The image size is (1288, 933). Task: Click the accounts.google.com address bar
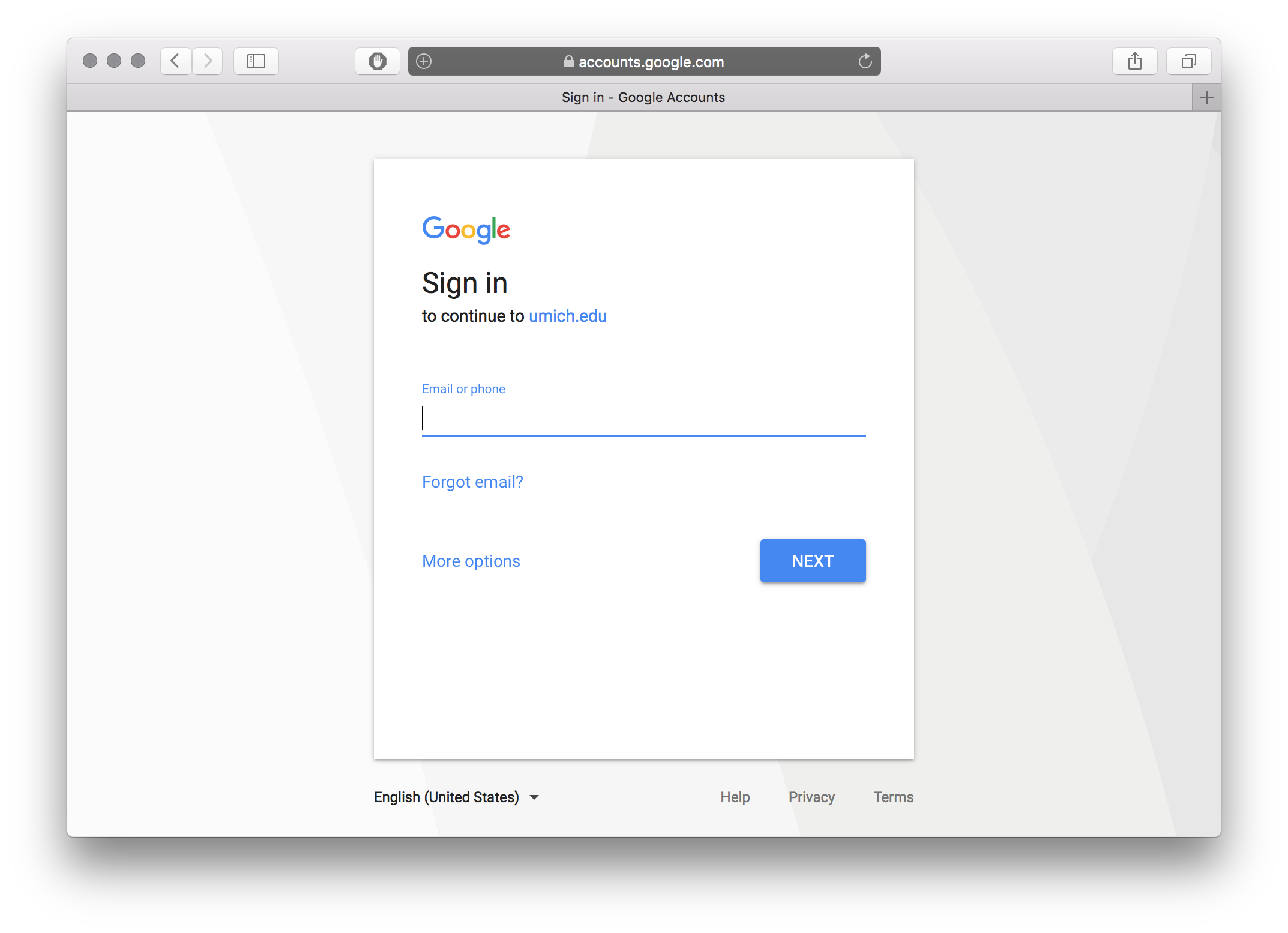[651, 62]
